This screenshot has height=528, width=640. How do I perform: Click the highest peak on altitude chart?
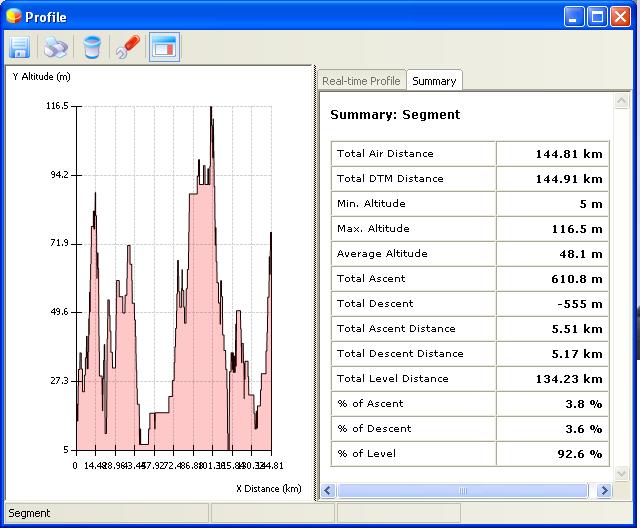211,107
